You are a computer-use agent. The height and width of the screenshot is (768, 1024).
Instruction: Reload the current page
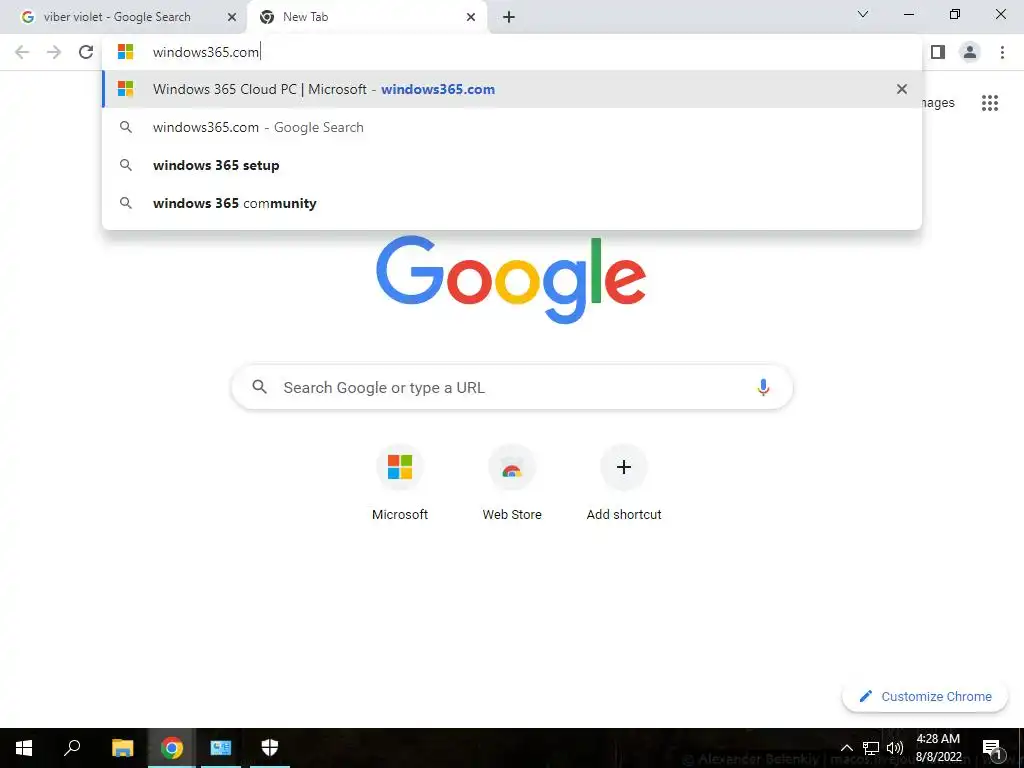pos(86,52)
